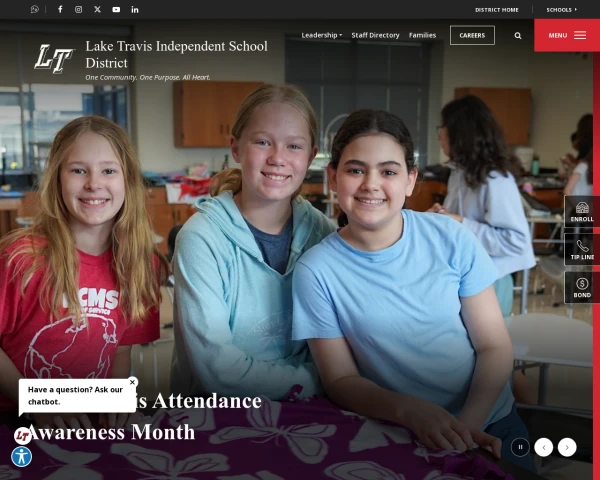The height and width of the screenshot is (480, 600).
Task: Open site search magnifier icon
Action: [x=518, y=35]
